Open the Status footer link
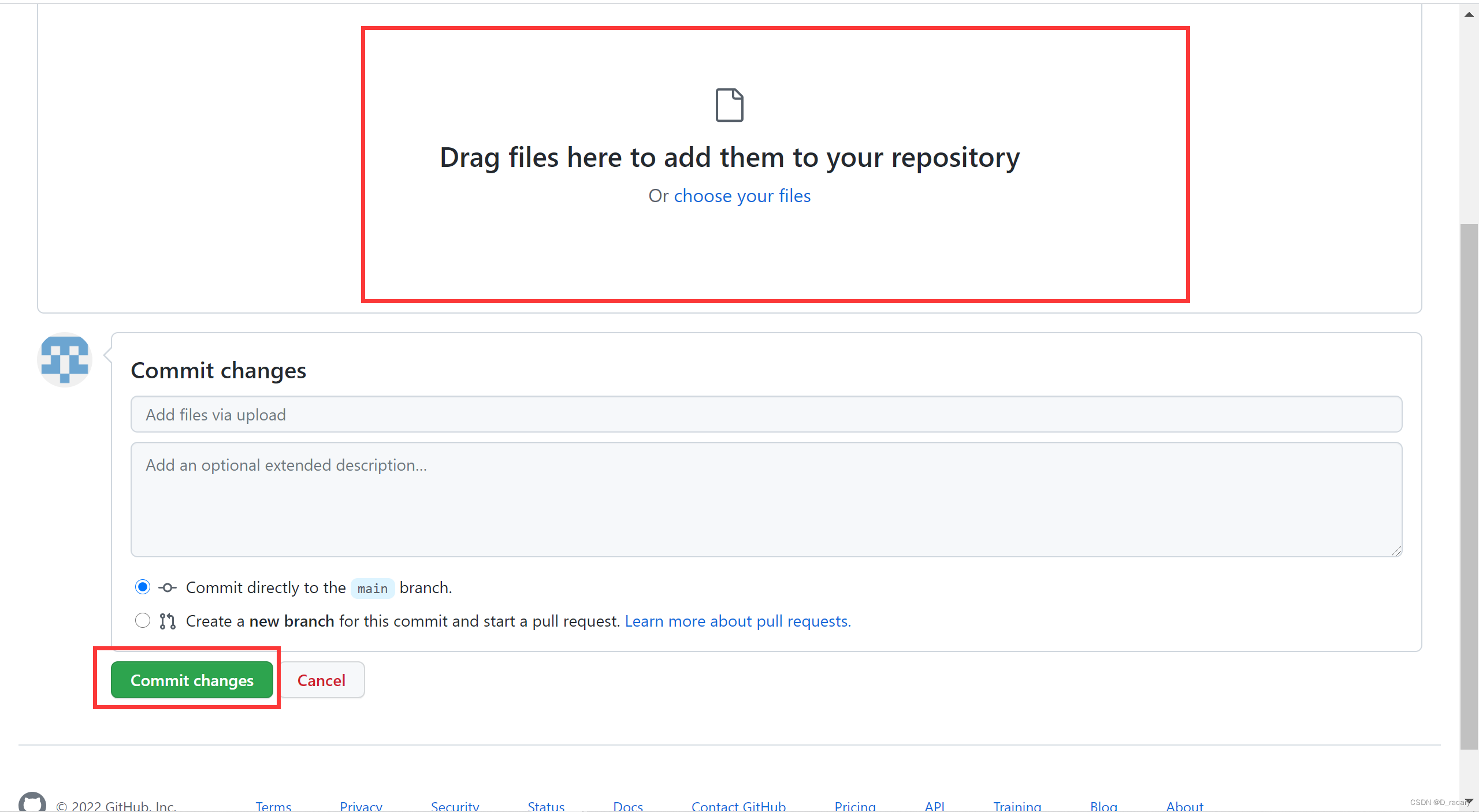This screenshot has height=812, width=1479. 546,806
